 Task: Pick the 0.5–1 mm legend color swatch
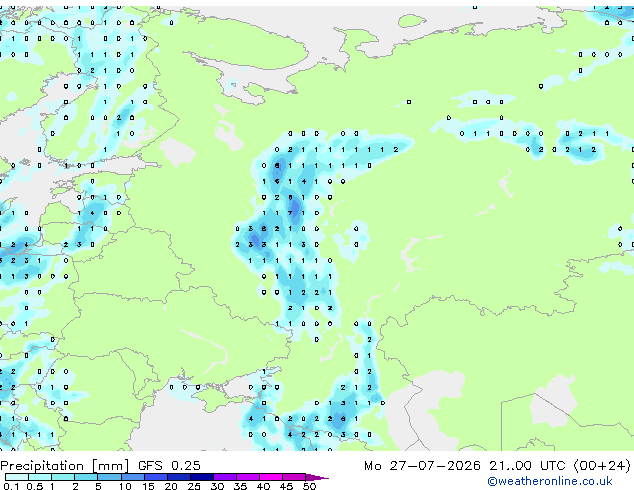coord(40,477)
